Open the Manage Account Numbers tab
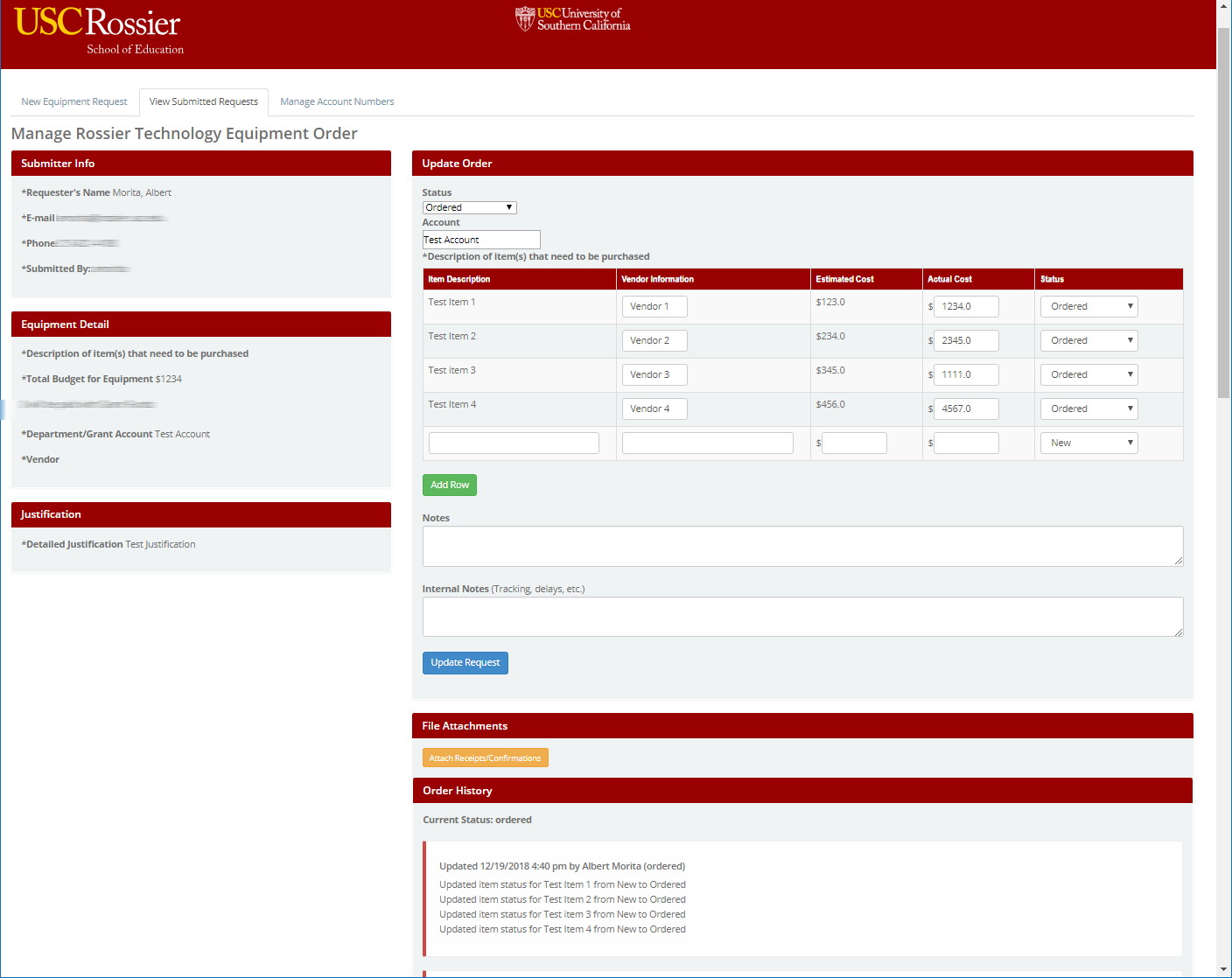This screenshot has height=978, width=1232. click(337, 102)
